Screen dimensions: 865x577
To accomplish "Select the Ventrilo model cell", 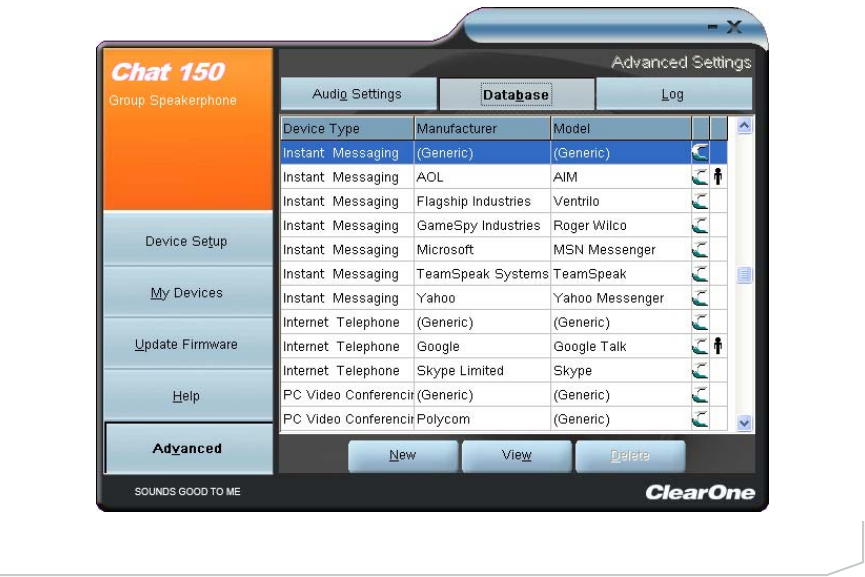I will pyautogui.click(x=621, y=201).
